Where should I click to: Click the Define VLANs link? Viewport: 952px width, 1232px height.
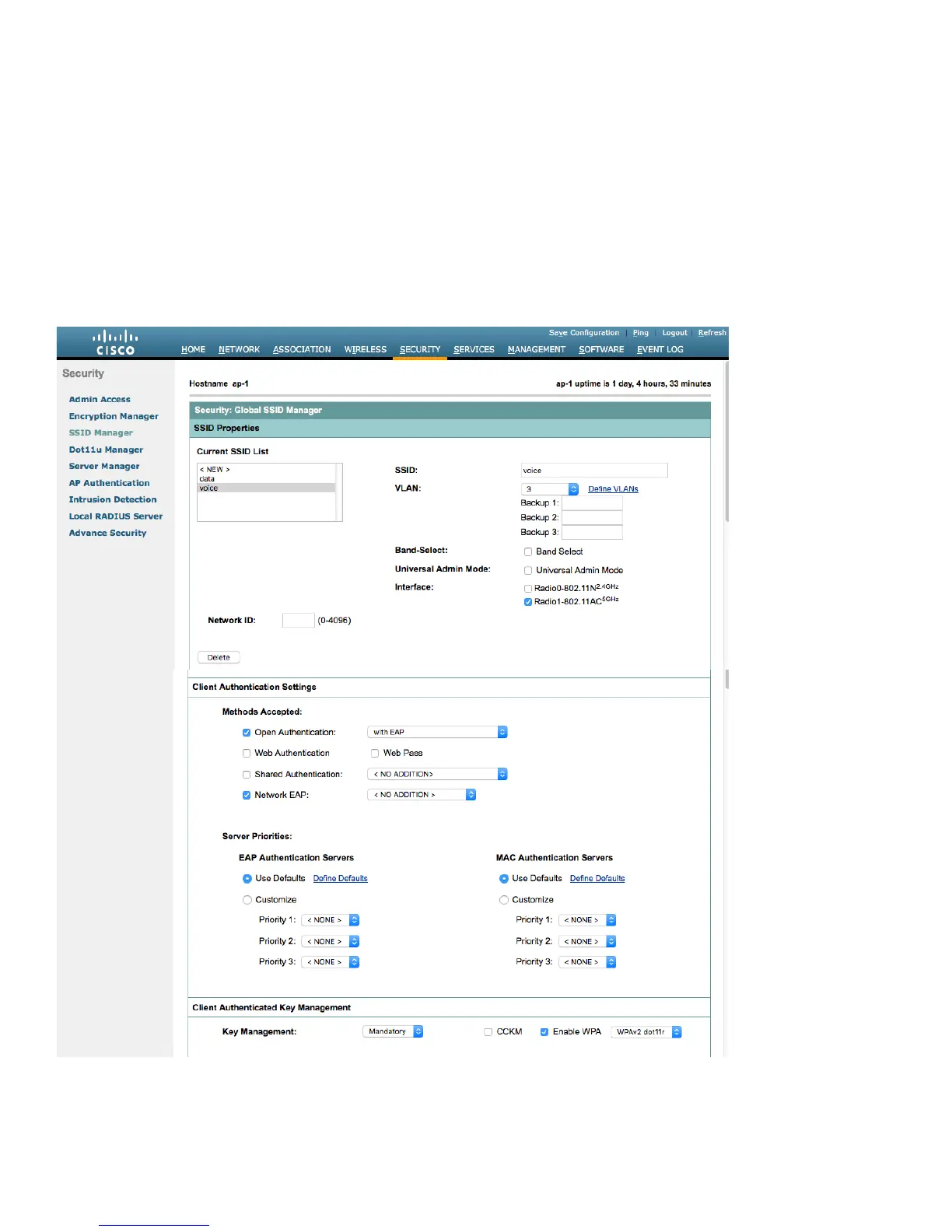coord(613,489)
